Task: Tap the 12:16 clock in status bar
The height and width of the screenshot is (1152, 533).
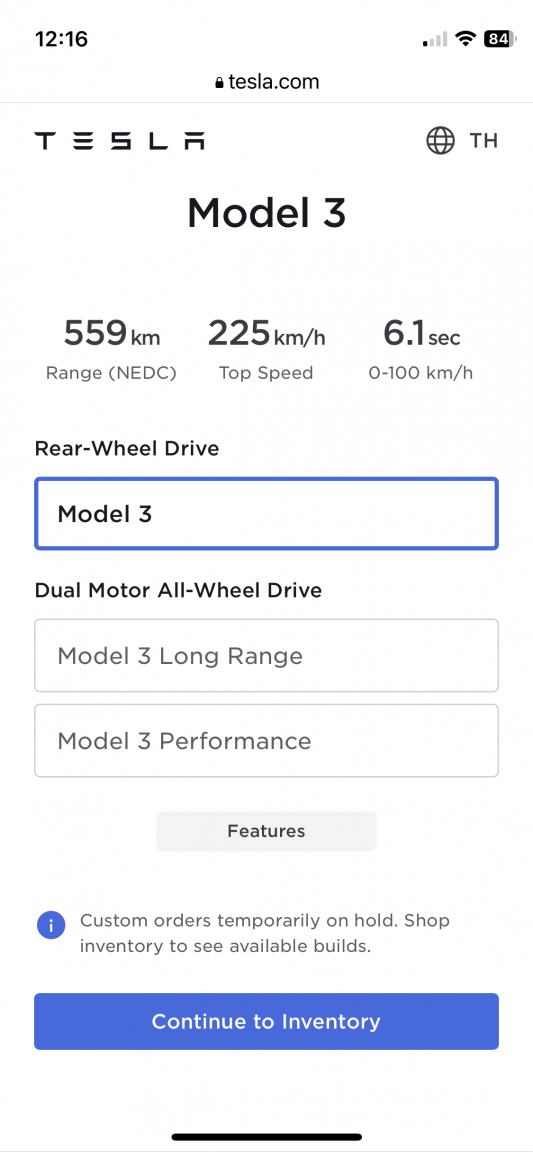Action: tap(62, 39)
